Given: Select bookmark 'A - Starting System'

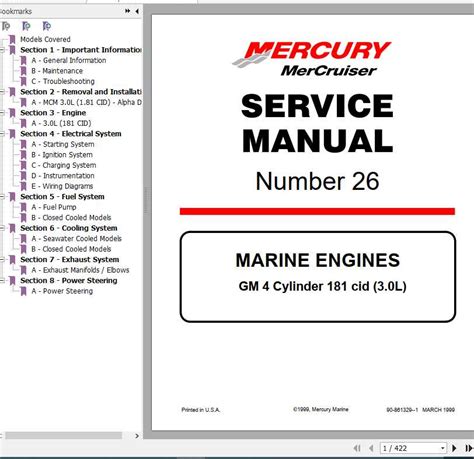Looking at the screenshot, I should (63, 144).
